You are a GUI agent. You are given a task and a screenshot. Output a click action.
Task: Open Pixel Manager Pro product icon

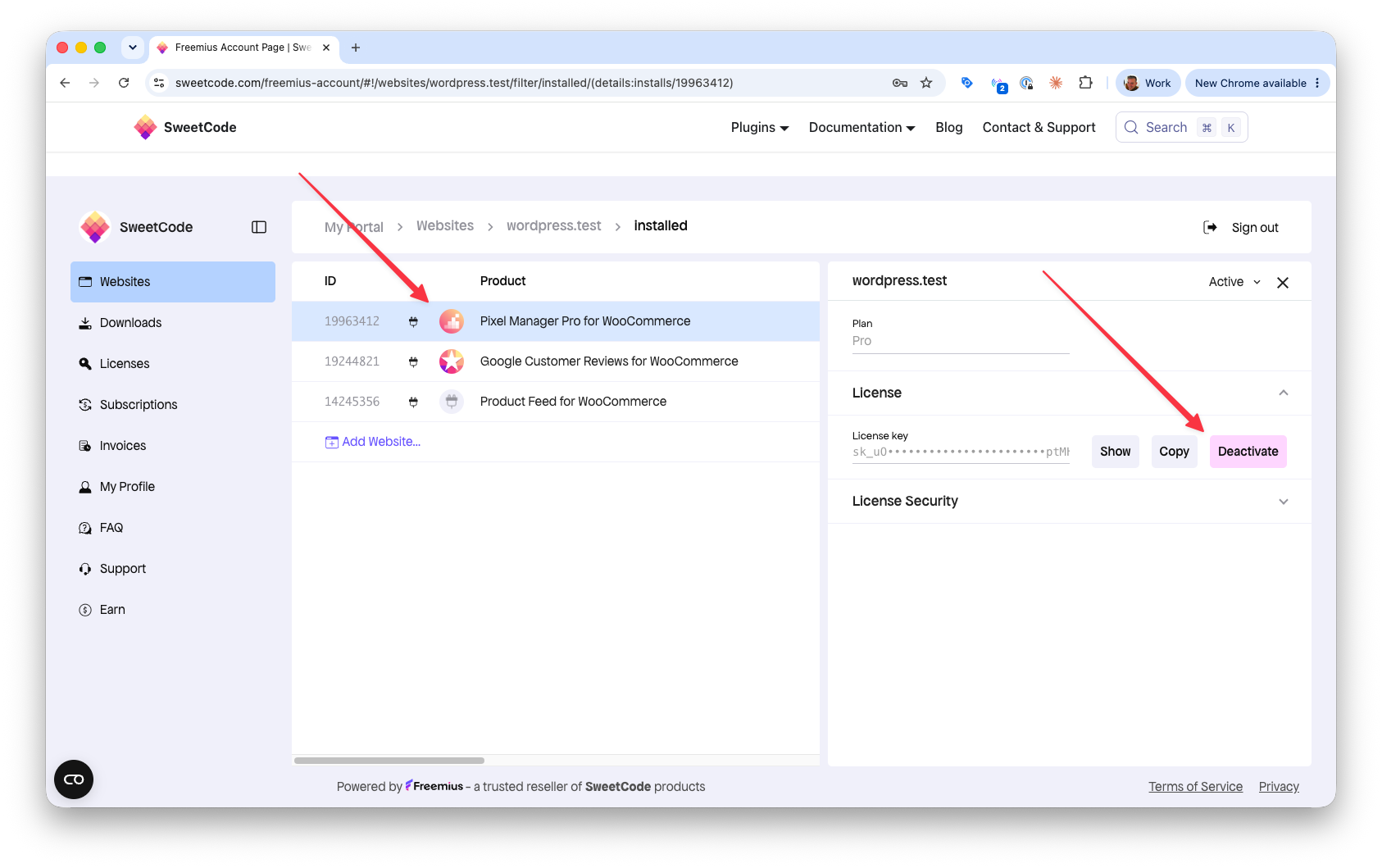click(x=452, y=321)
